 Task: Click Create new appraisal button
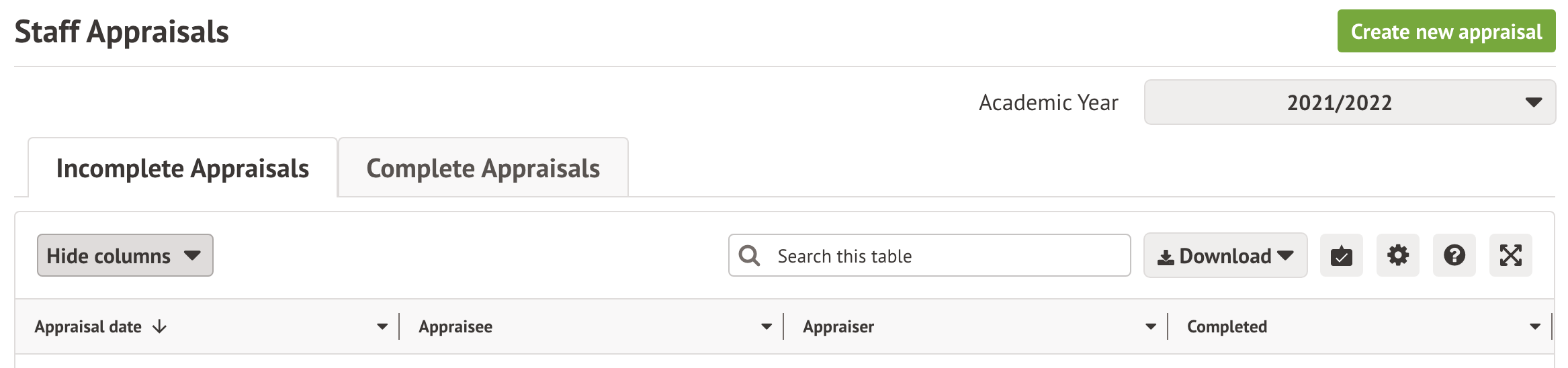(x=1446, y=32)
